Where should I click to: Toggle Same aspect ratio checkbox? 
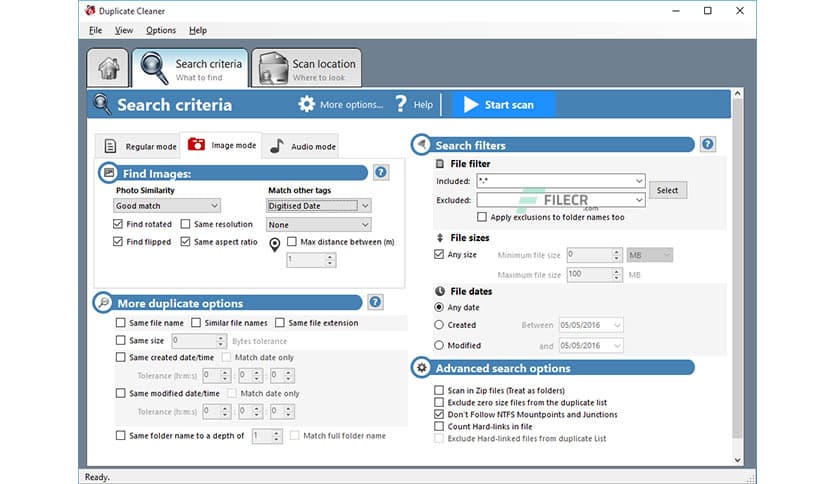(185, 241)
